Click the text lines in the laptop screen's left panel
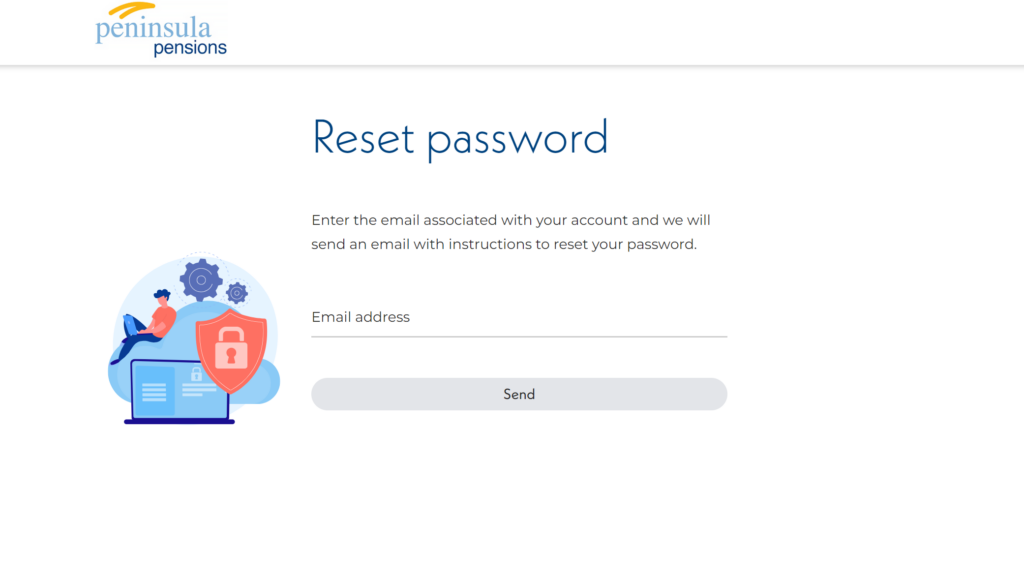The image size is (1024, 586). (154, 390)
